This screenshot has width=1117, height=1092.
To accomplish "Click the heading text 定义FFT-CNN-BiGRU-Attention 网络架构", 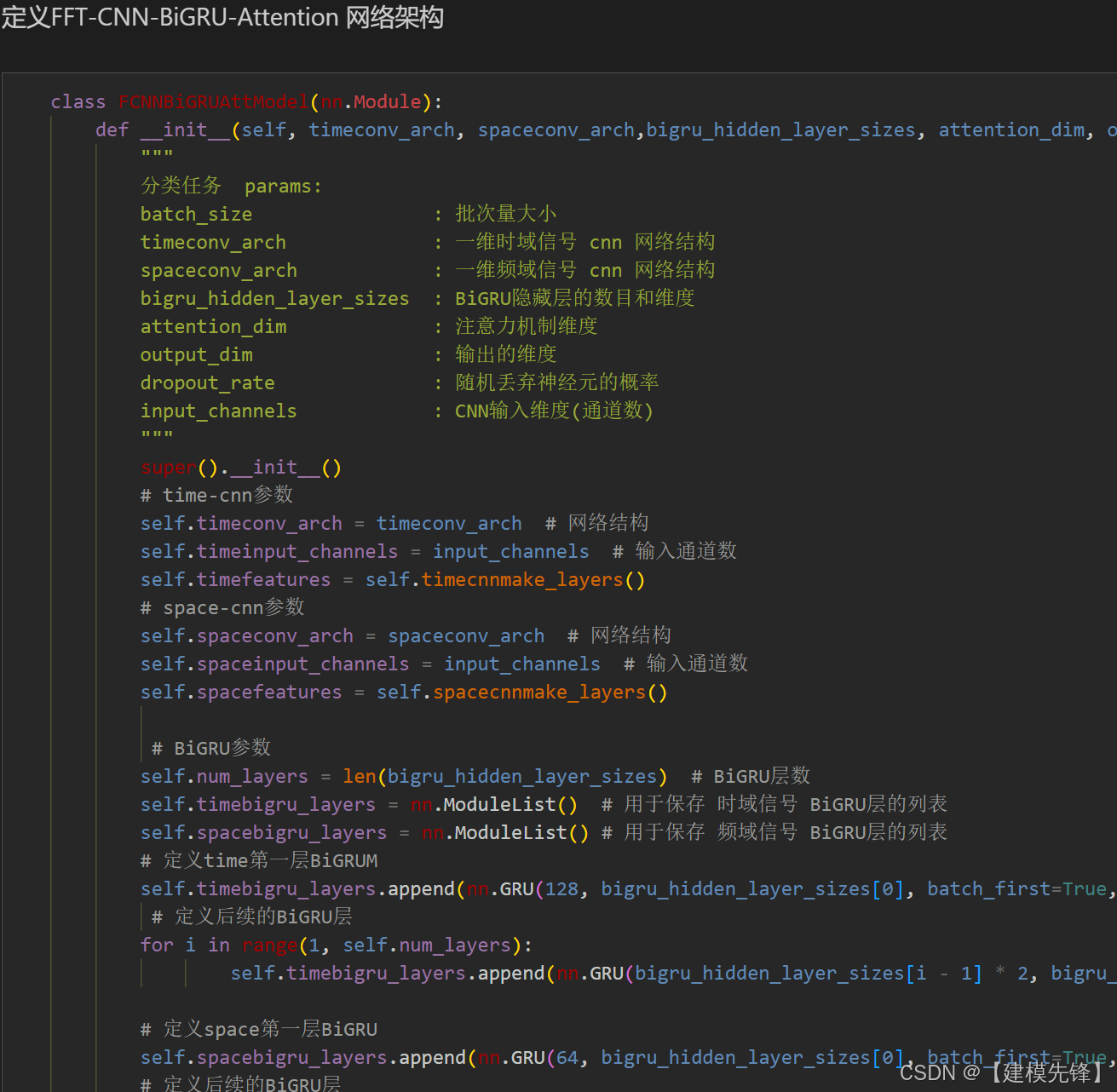I will click(222, 17).
